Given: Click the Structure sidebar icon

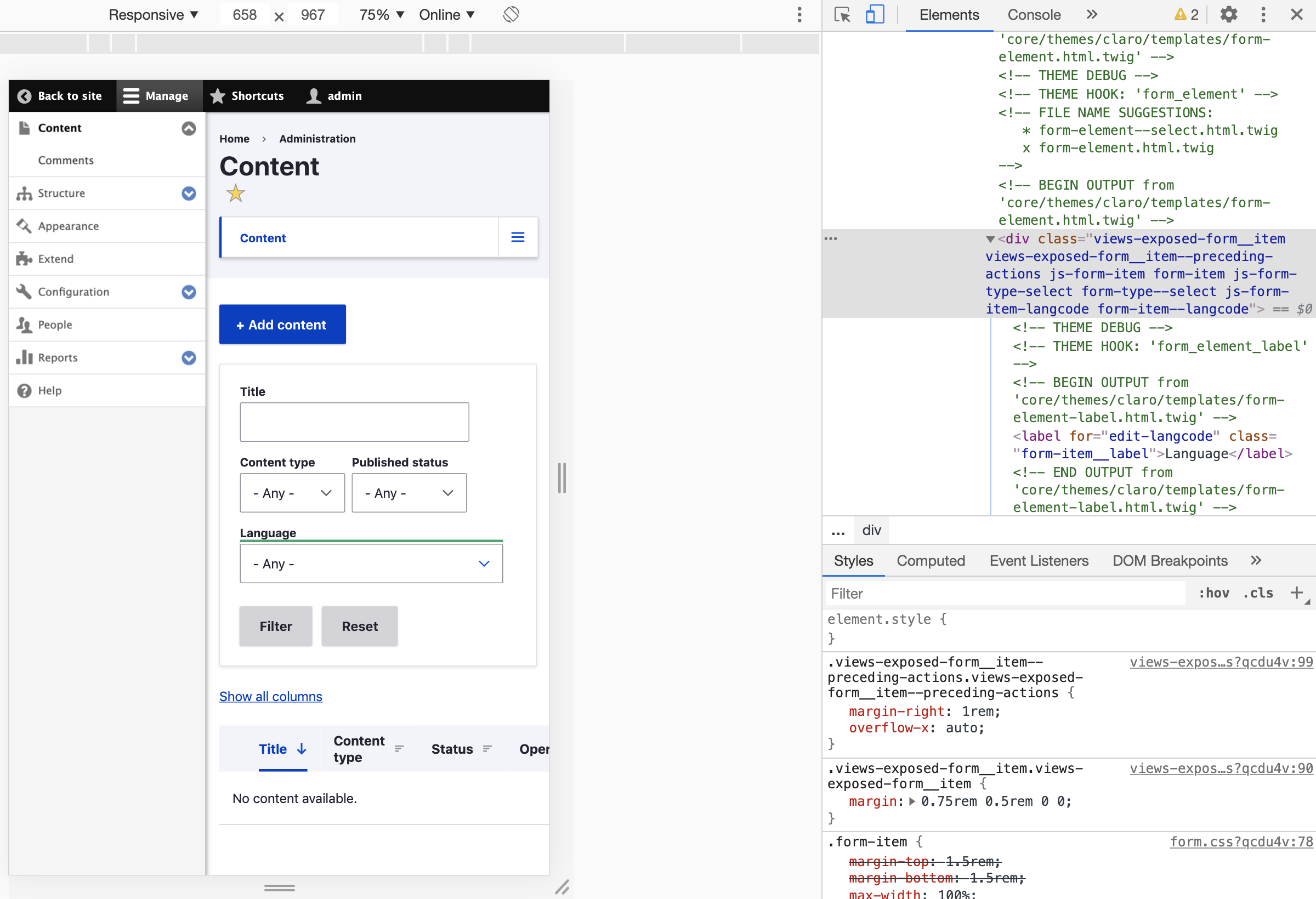Looking at the screenshot, I should pos(24,193).
